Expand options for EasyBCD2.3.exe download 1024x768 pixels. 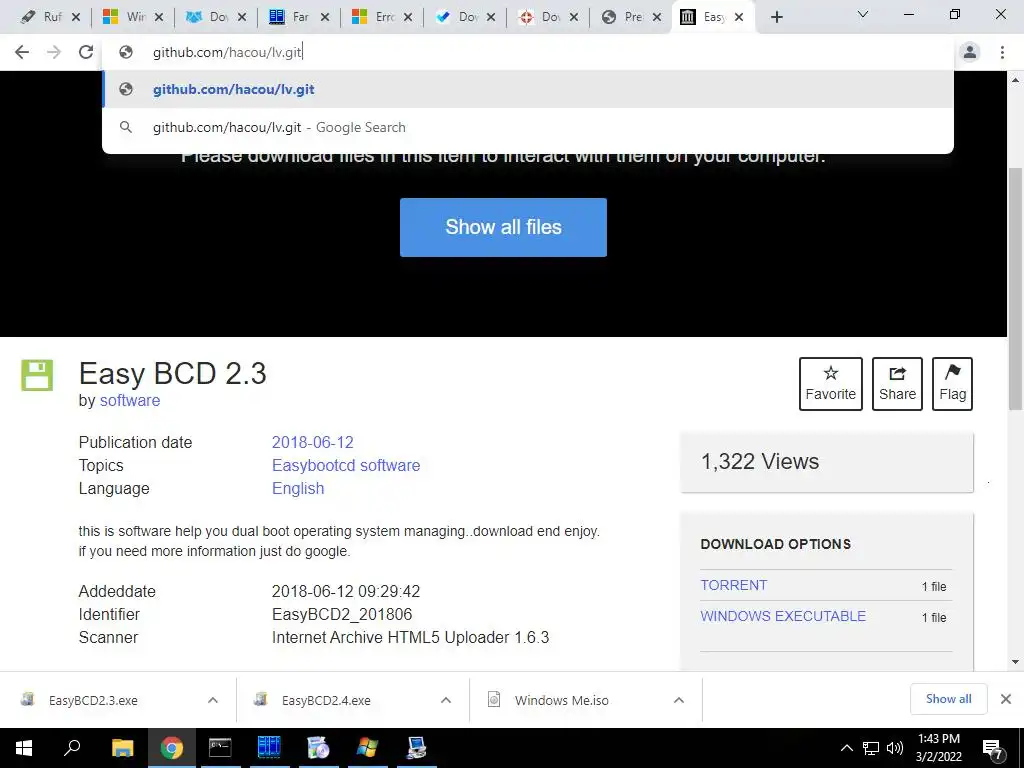[212, 700]
